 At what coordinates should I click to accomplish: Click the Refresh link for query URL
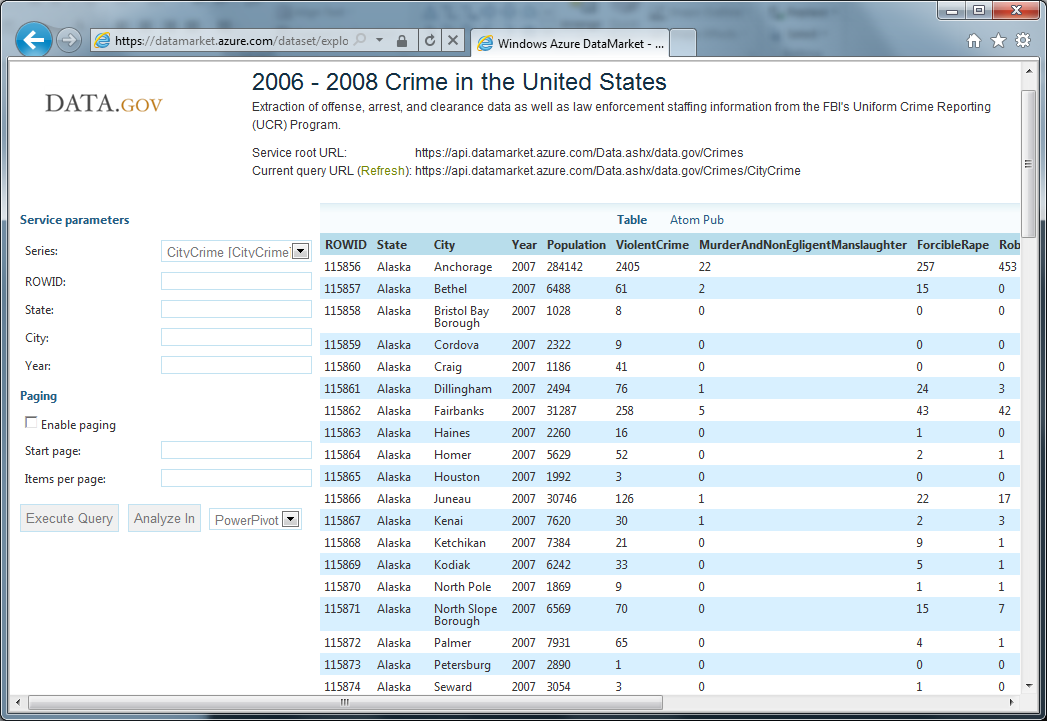pyautogui.click(x=383, y=171)
